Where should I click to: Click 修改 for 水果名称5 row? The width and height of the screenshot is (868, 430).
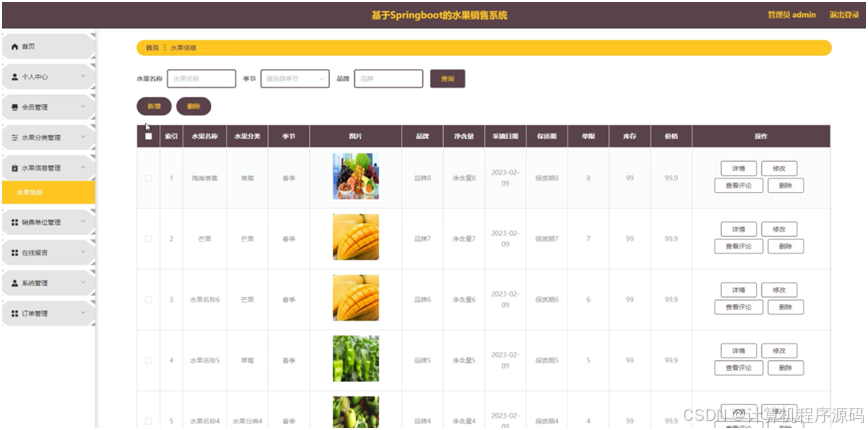779,351
